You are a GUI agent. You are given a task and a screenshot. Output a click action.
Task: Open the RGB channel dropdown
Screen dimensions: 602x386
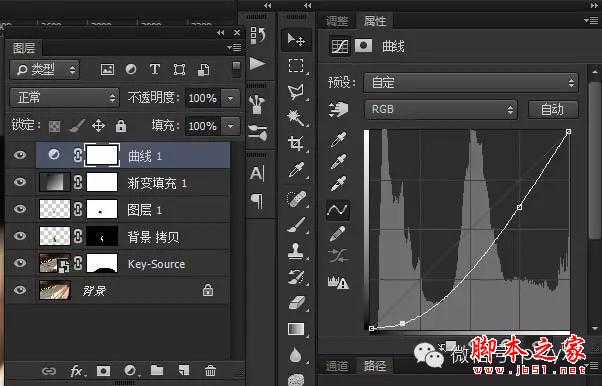pyautogui.click(x=440, y=110)
